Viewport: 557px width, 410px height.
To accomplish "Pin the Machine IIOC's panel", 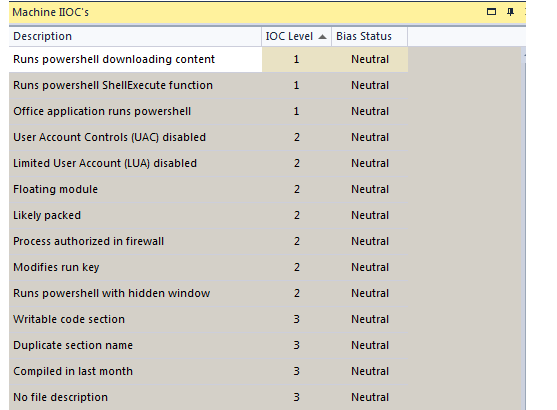I will tap(510, 12).
